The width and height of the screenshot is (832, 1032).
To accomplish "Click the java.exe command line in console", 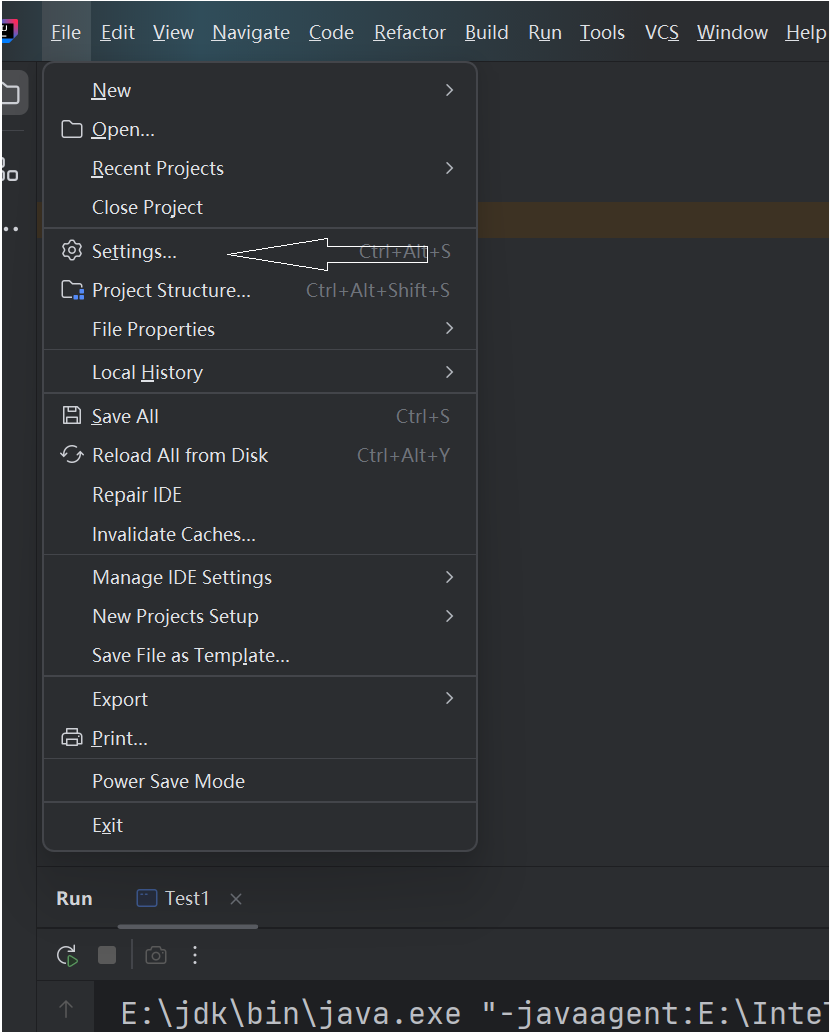I will [x=474, y=1014].
